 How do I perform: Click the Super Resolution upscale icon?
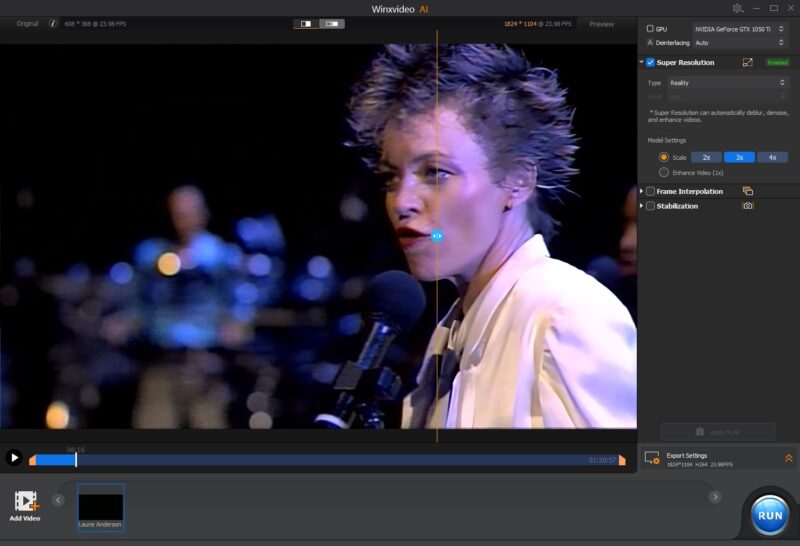tap(747, 62)
